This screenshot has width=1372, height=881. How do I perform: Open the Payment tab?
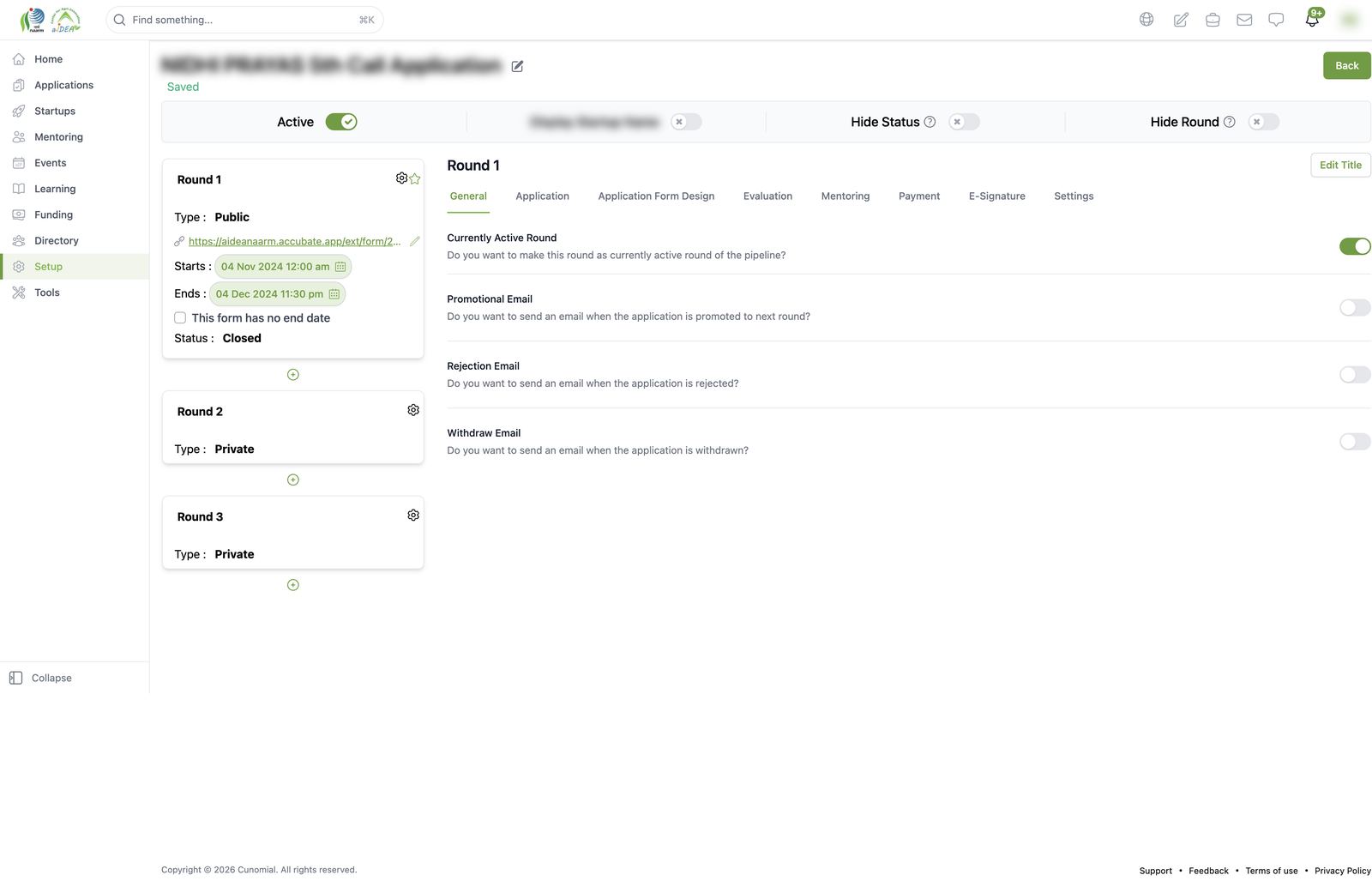[919, 196]
